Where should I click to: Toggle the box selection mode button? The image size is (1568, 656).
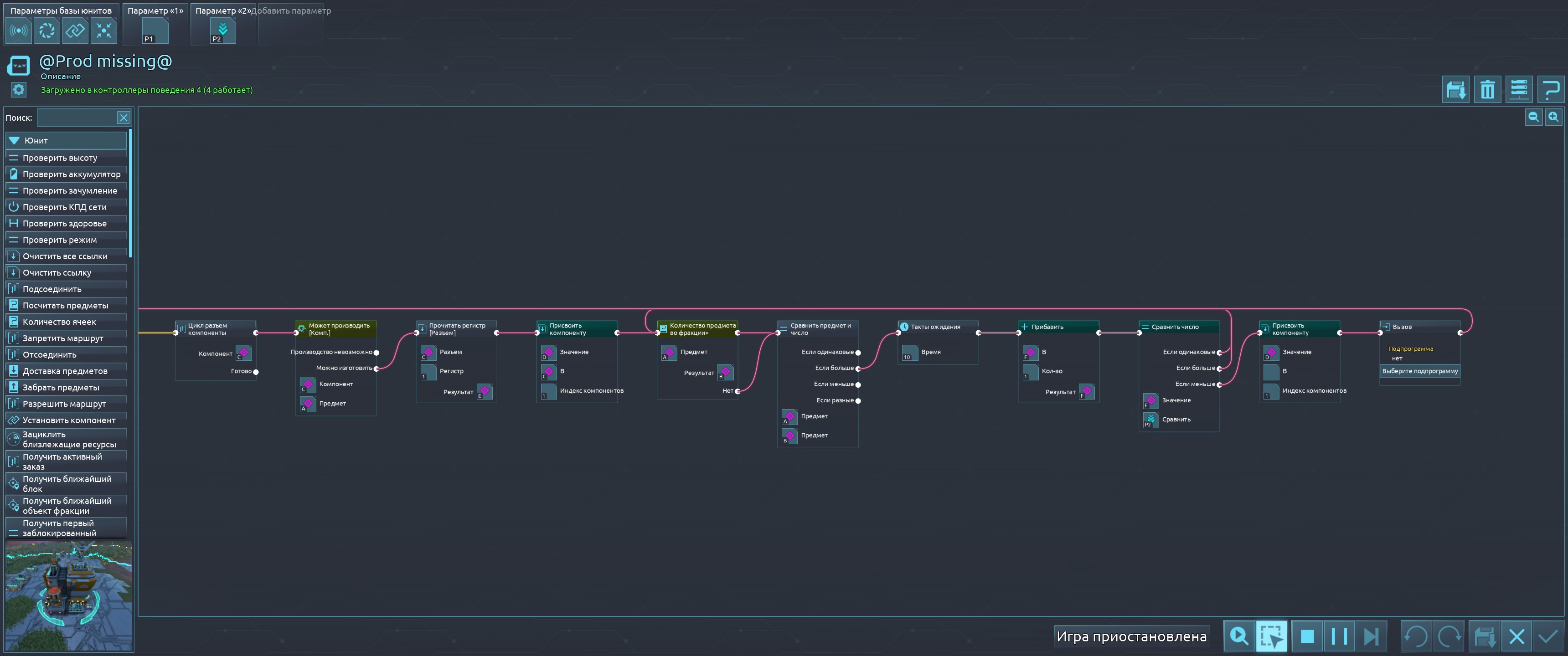pos(1271,636)
